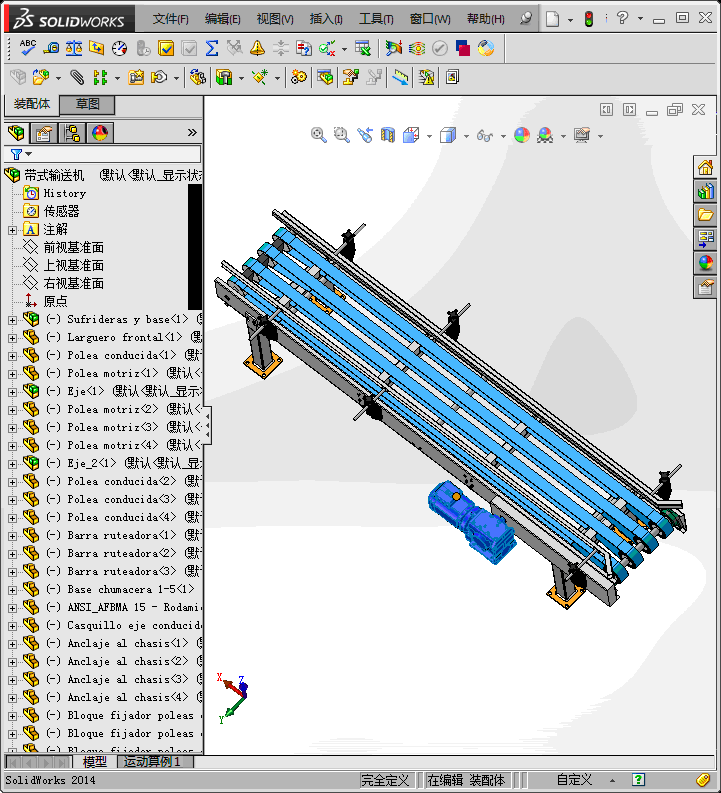Switch to the 运动算例 1 tab
Viewport: 721px width, 793px height.
point(155,762)
